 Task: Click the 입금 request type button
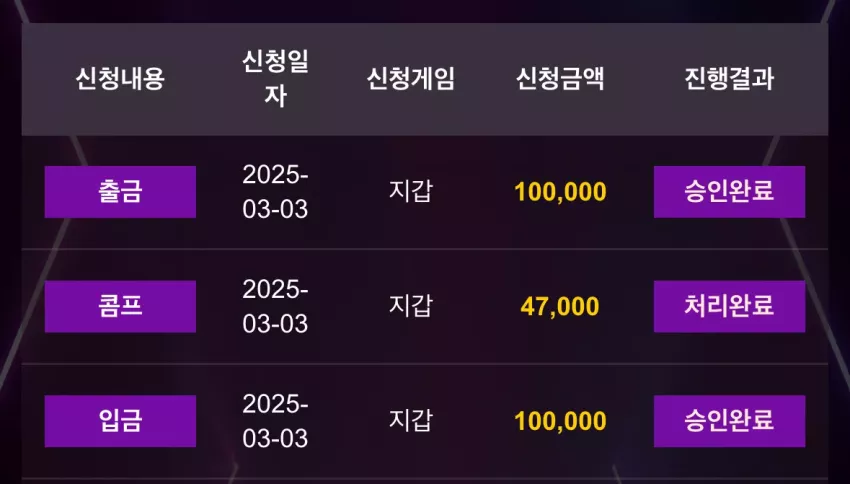tap(120, 421)
